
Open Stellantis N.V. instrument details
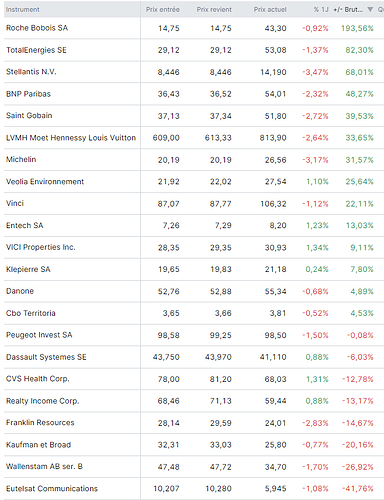31,72
